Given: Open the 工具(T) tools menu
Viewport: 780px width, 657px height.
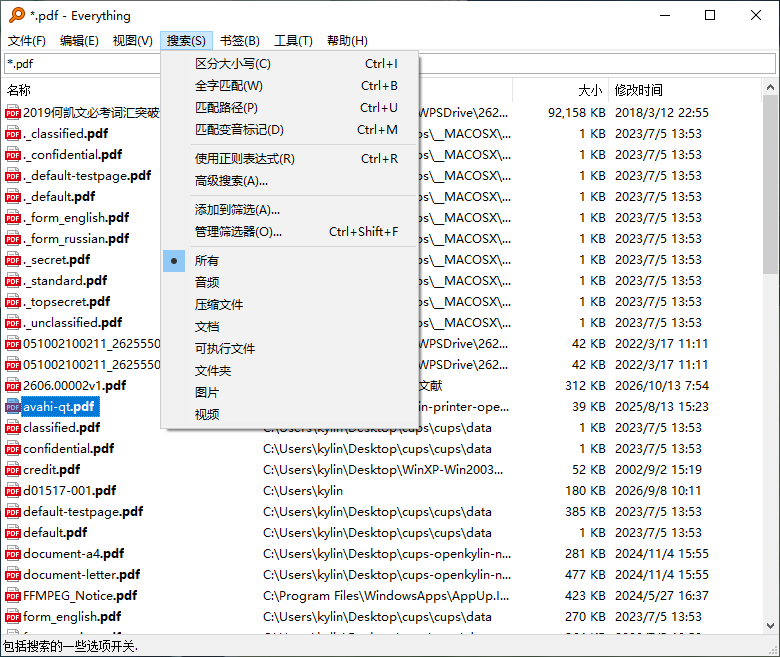Looking at the screenshot, I should [x=293, y=41].
